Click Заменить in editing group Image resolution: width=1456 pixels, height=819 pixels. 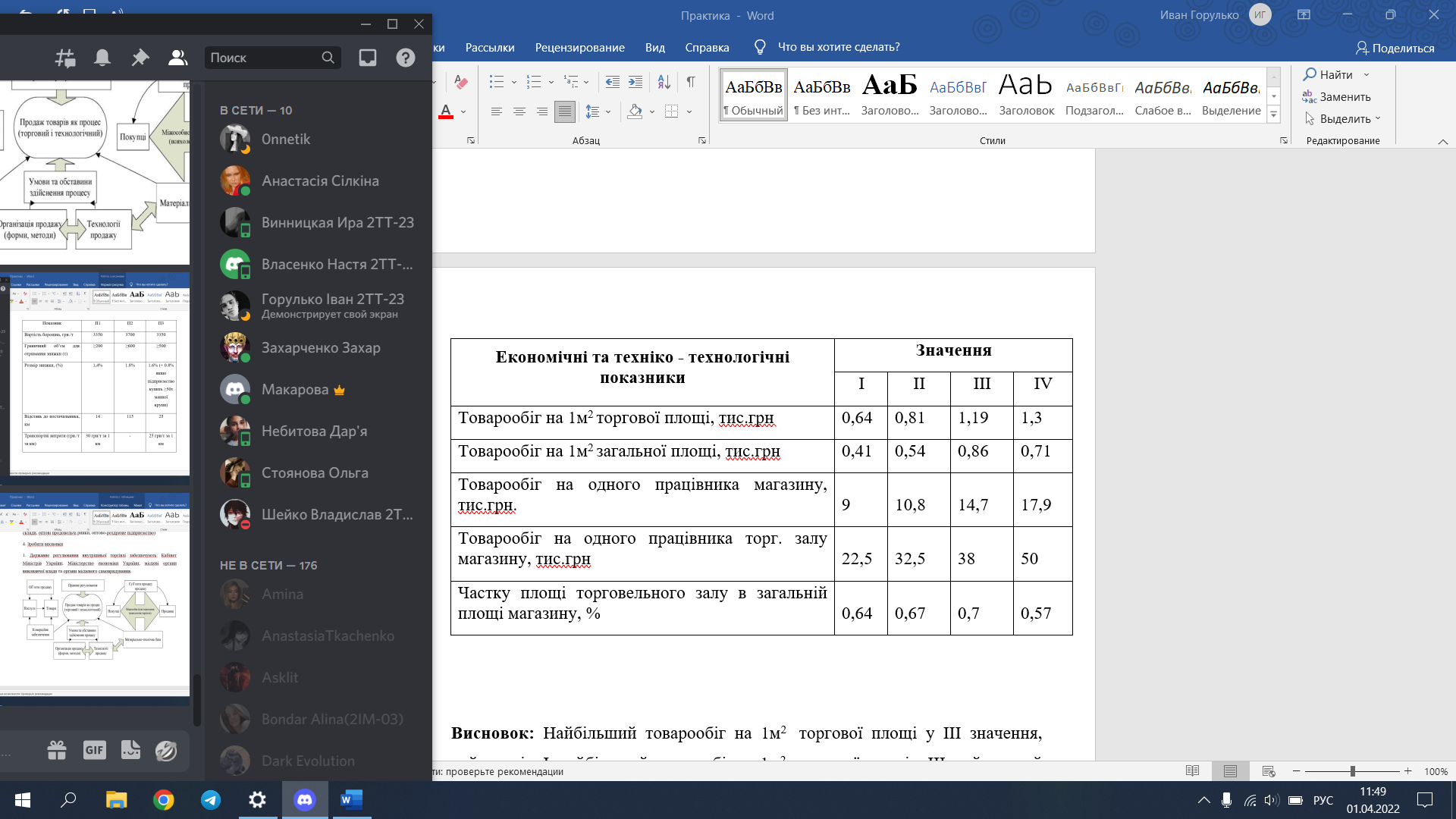tap(1336, 96)
